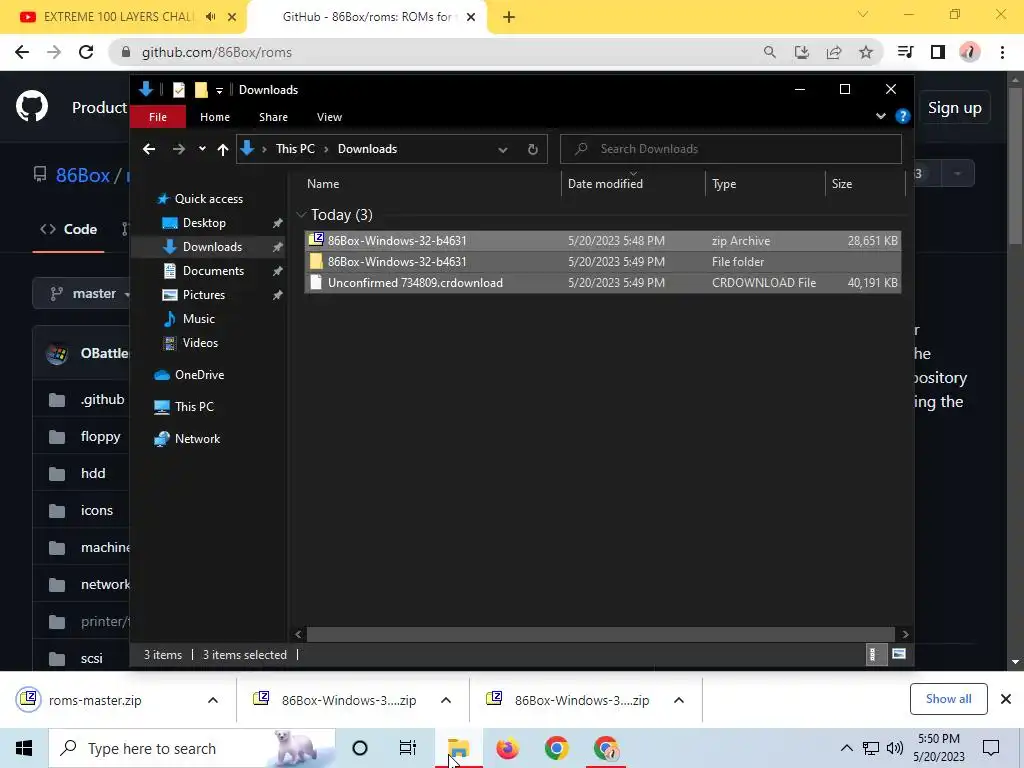This screenshot has height=768, width=1024.
Task: Open the volume control in system tray
Action: point(895,748)
